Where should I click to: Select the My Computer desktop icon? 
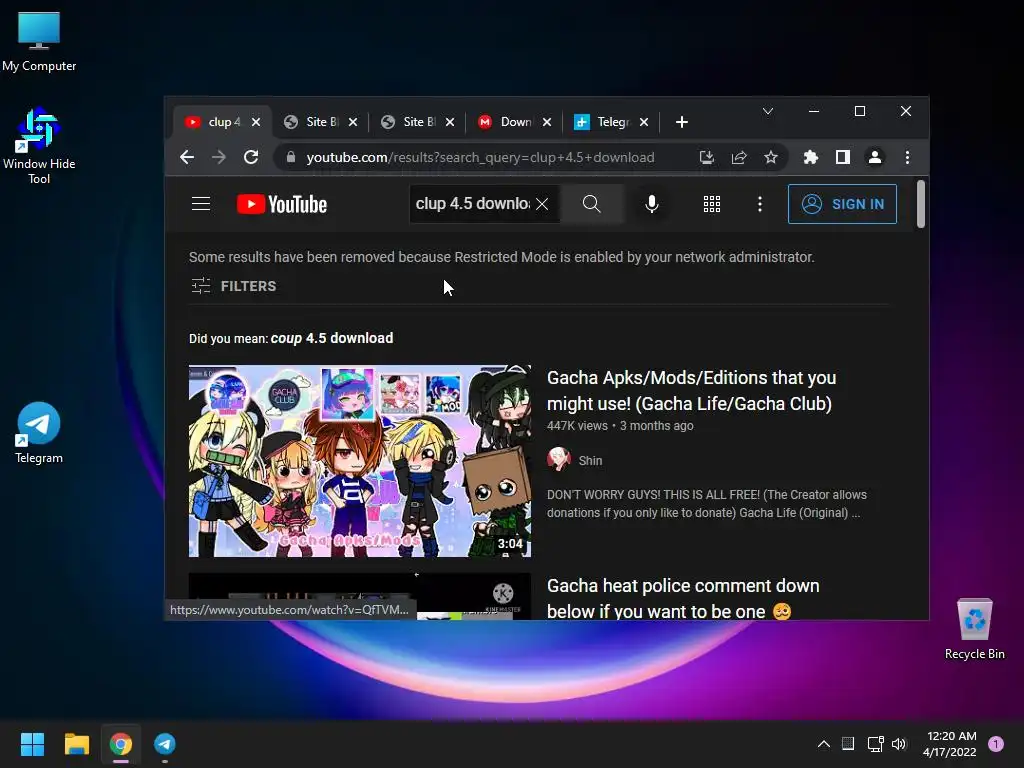(x=39, y=41)
